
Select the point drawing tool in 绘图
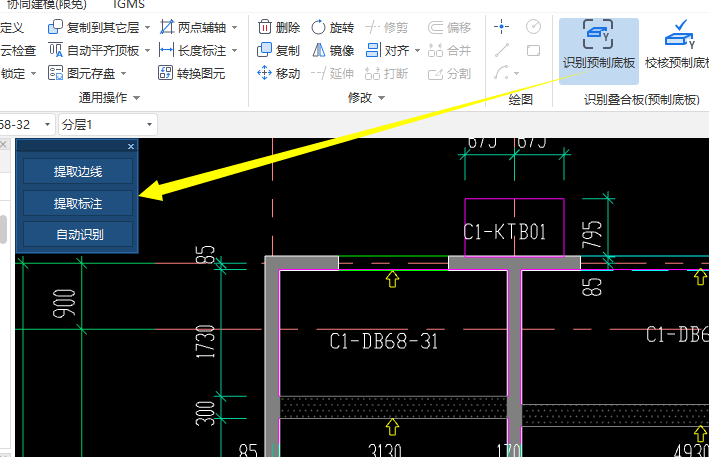pyautogui.click(x=502, y=26)
